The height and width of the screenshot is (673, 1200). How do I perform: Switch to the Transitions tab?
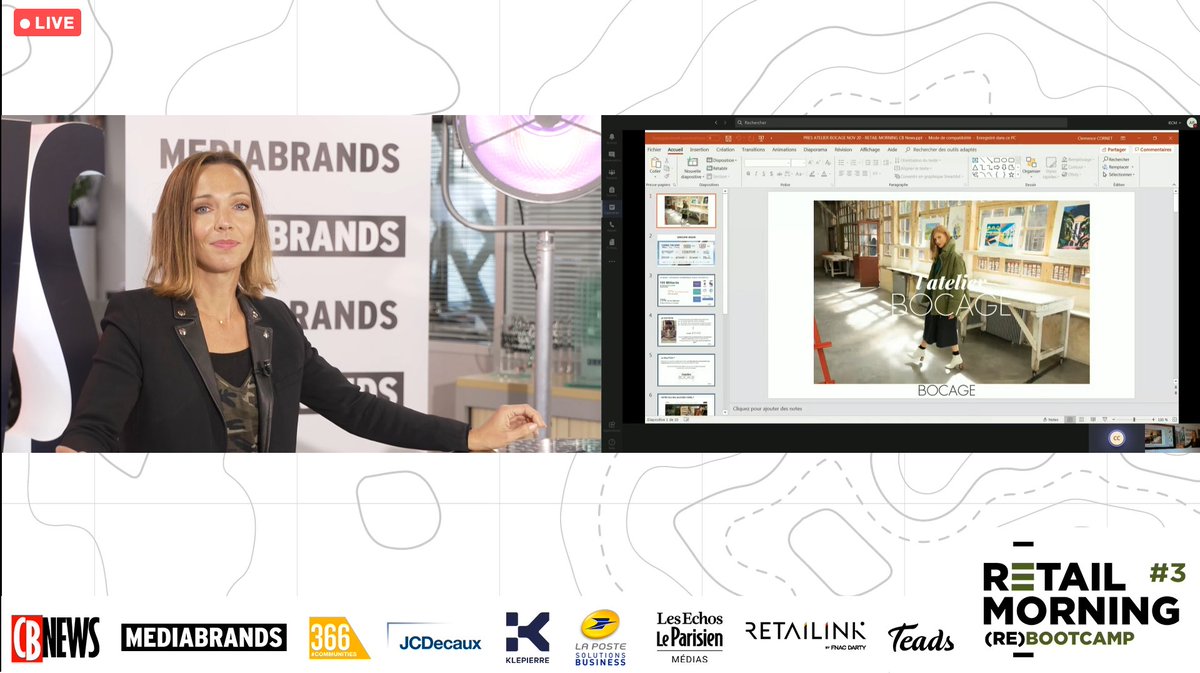(x=753, y=149)
